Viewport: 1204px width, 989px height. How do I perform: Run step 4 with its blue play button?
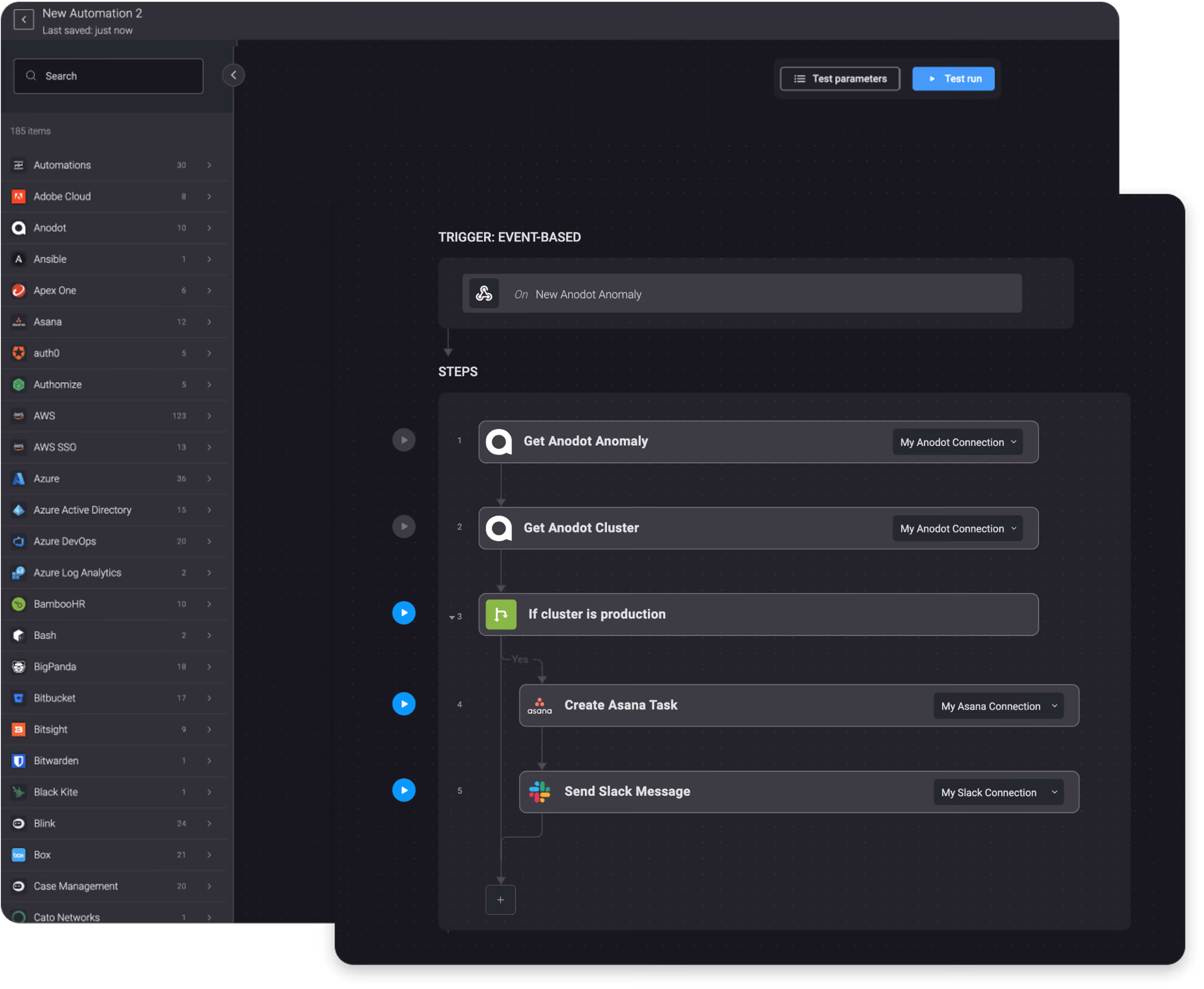[x=404, y=704]
